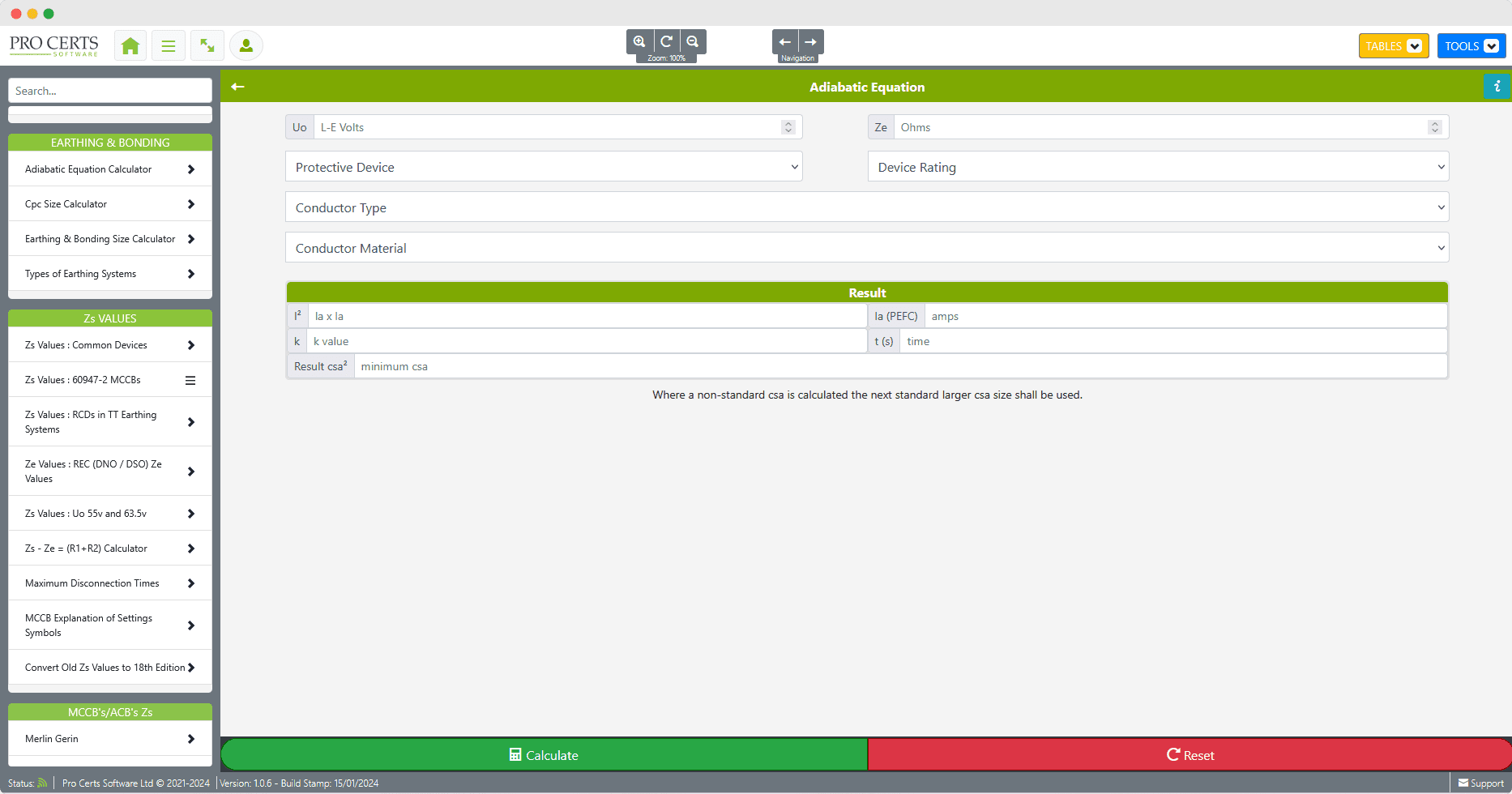Open the Protective Device dropdown
Screen dimensions: 1512x794
coord(544,167)
